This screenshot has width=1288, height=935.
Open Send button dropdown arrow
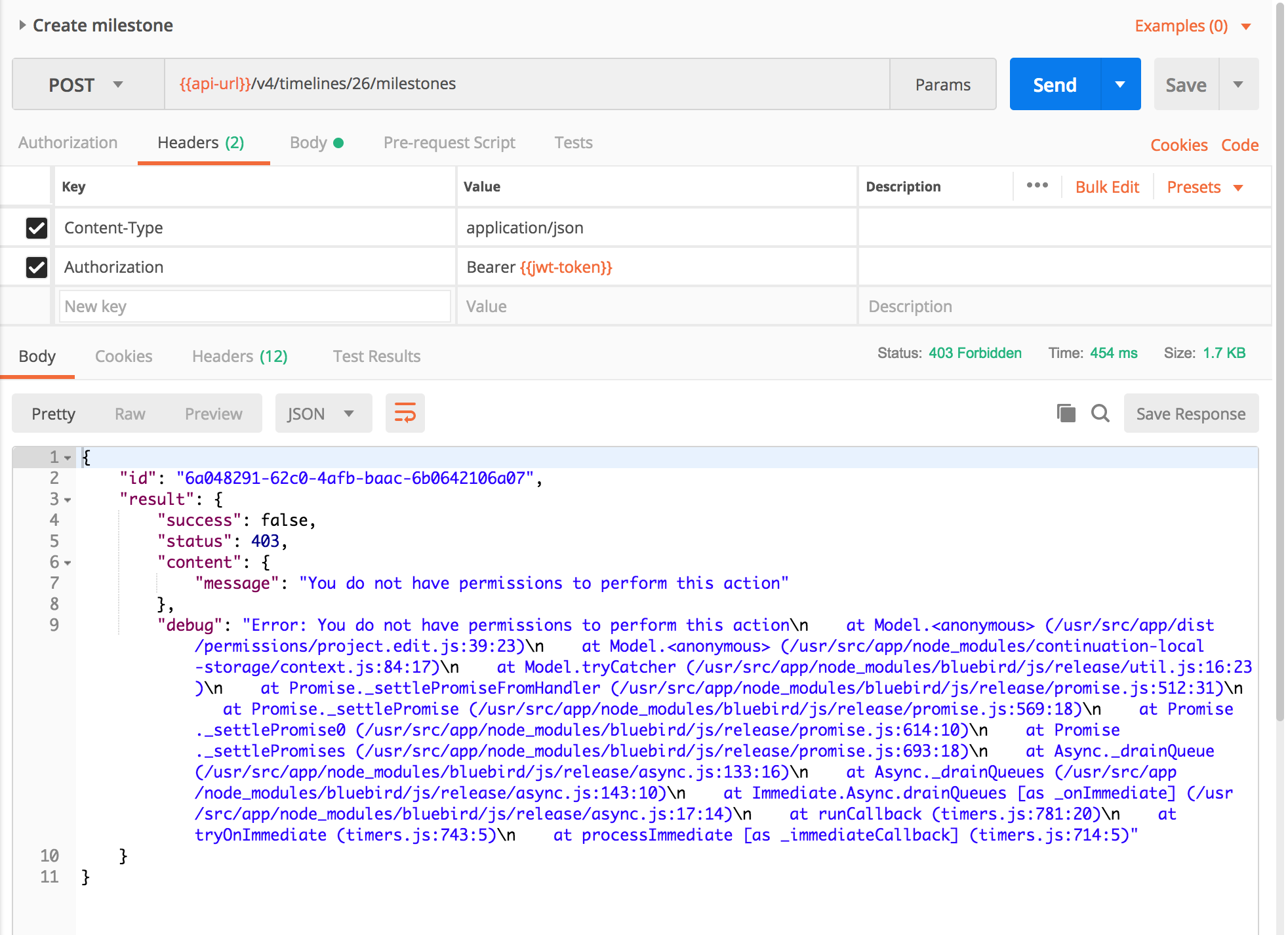pyautogui.click(x=1120, y=85)
